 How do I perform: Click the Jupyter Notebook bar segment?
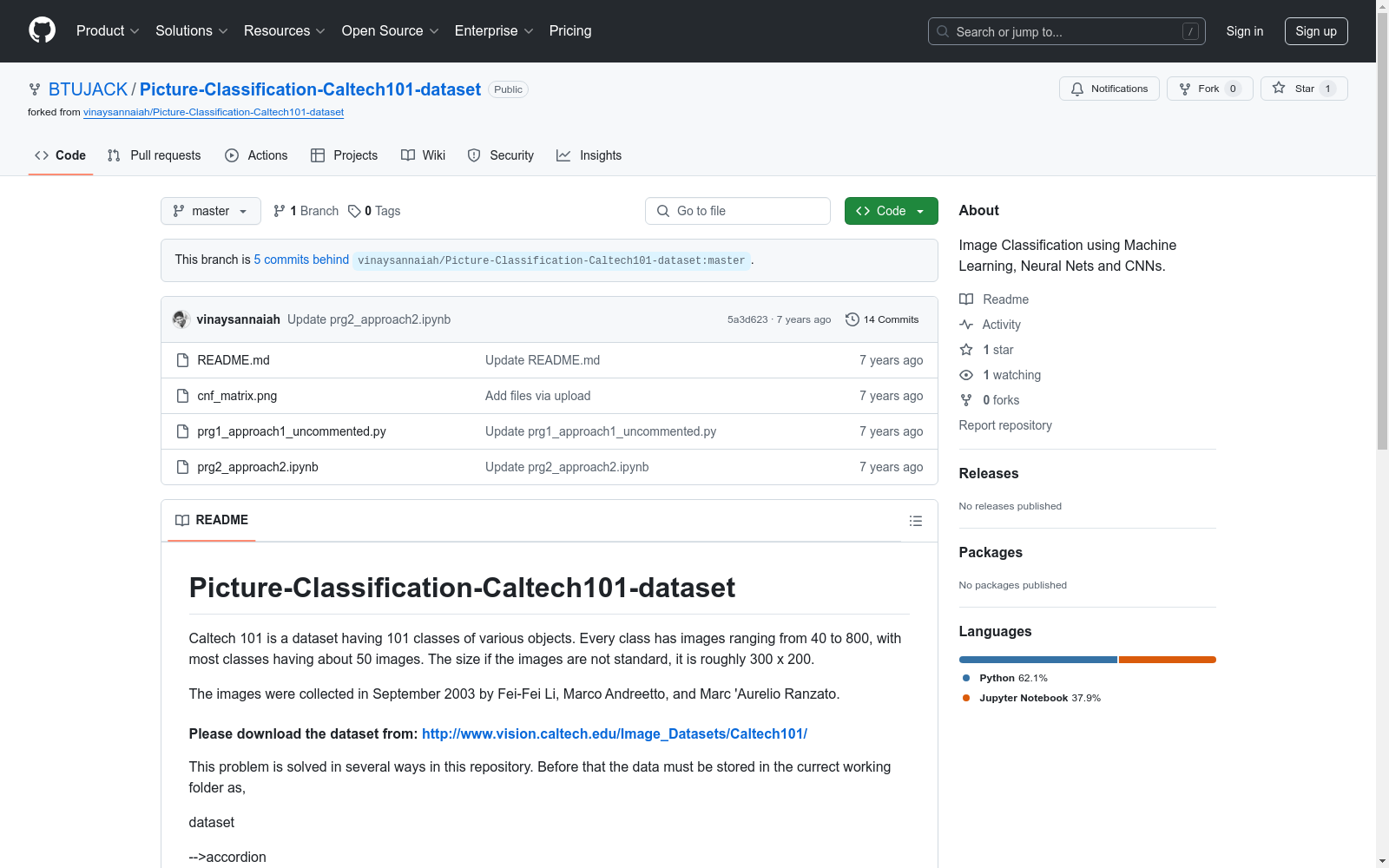click(x=1168, y=660)
